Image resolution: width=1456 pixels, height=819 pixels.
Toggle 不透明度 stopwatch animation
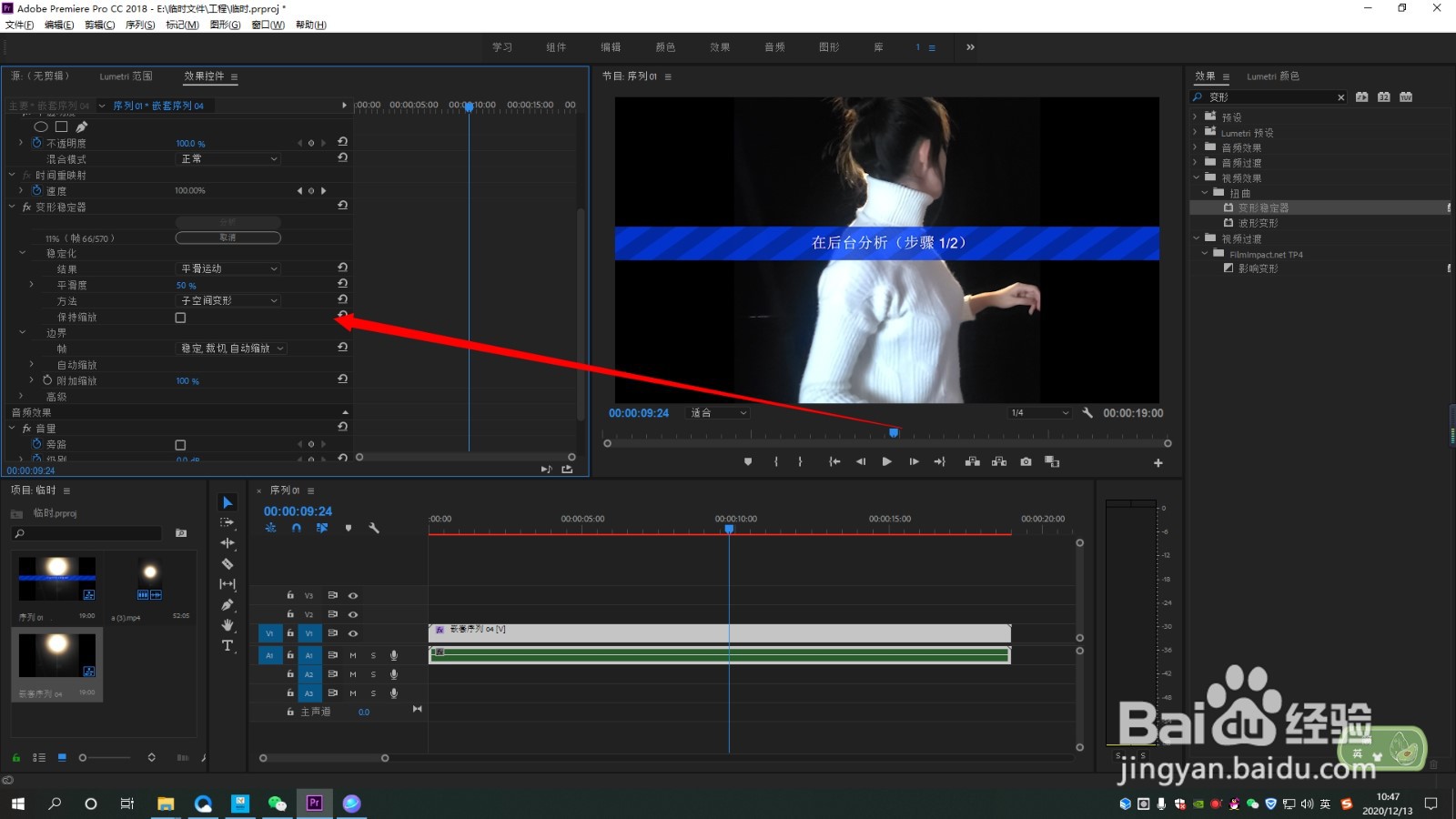[x=37, y=143]
